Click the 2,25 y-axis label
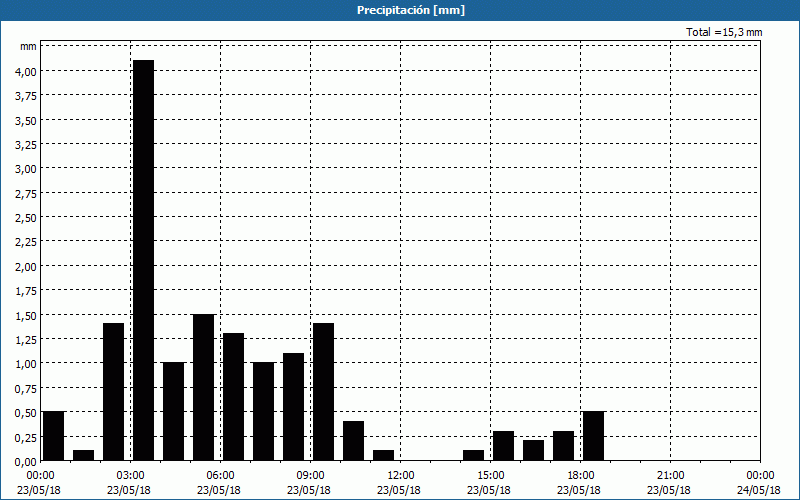This screenshot has height=500, width=800. [x=26, y=242]
